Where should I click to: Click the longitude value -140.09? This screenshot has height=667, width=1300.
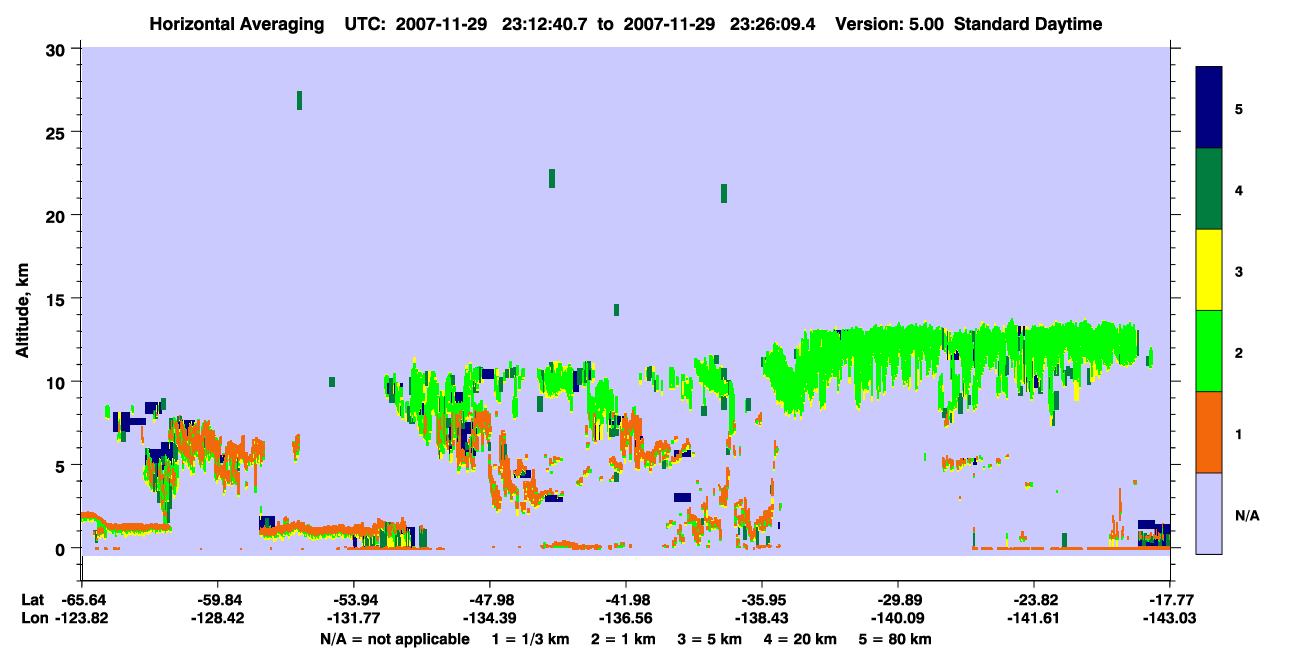tap(898, 618)
